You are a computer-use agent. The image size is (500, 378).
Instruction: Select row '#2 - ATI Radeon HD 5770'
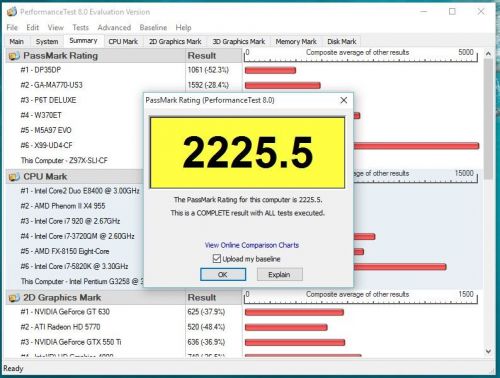point(60,327)
